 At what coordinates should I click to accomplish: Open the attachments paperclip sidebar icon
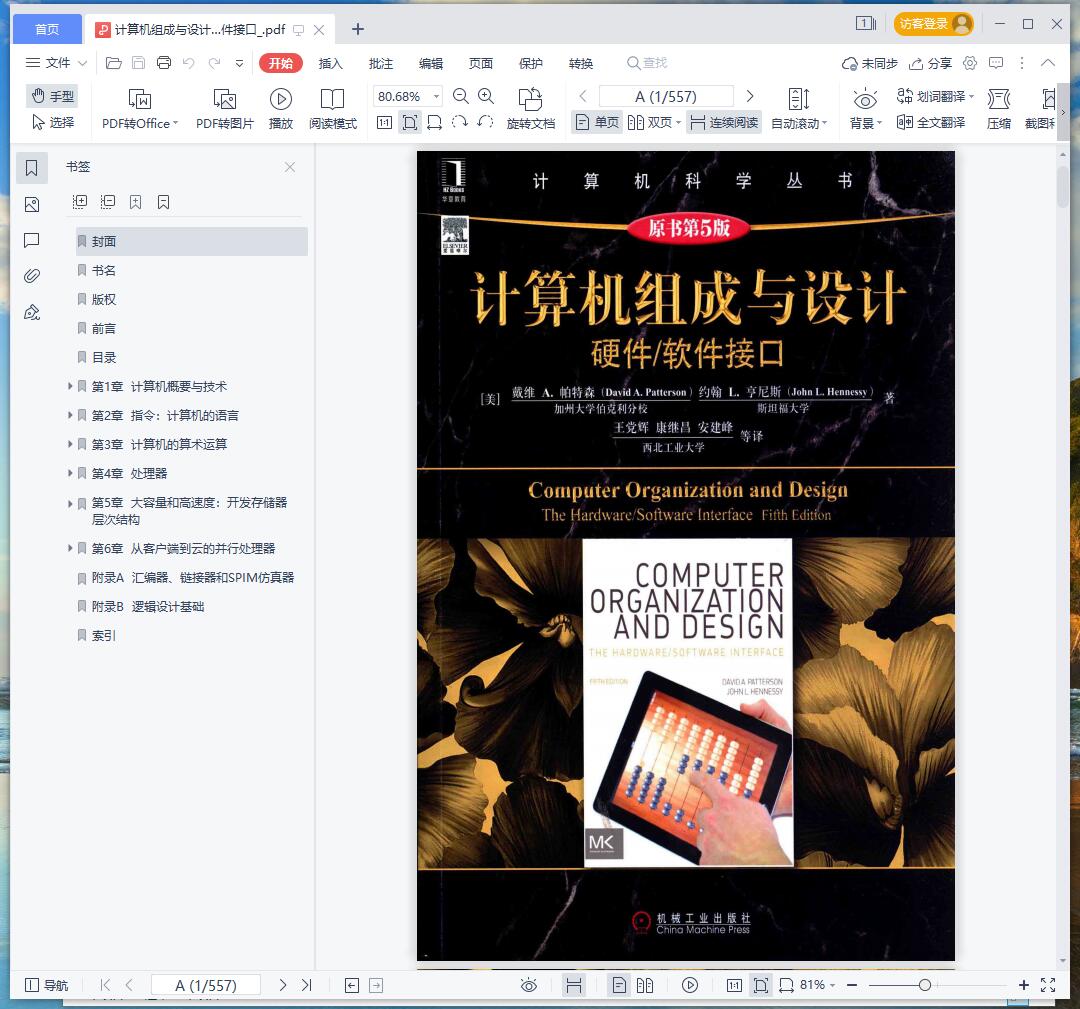32,276
